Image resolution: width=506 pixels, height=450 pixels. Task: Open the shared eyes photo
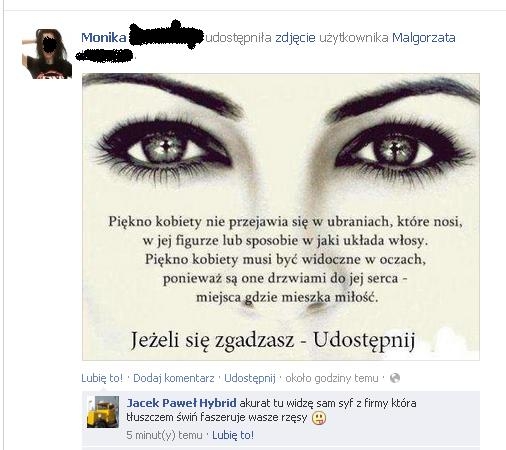point(281,217)
